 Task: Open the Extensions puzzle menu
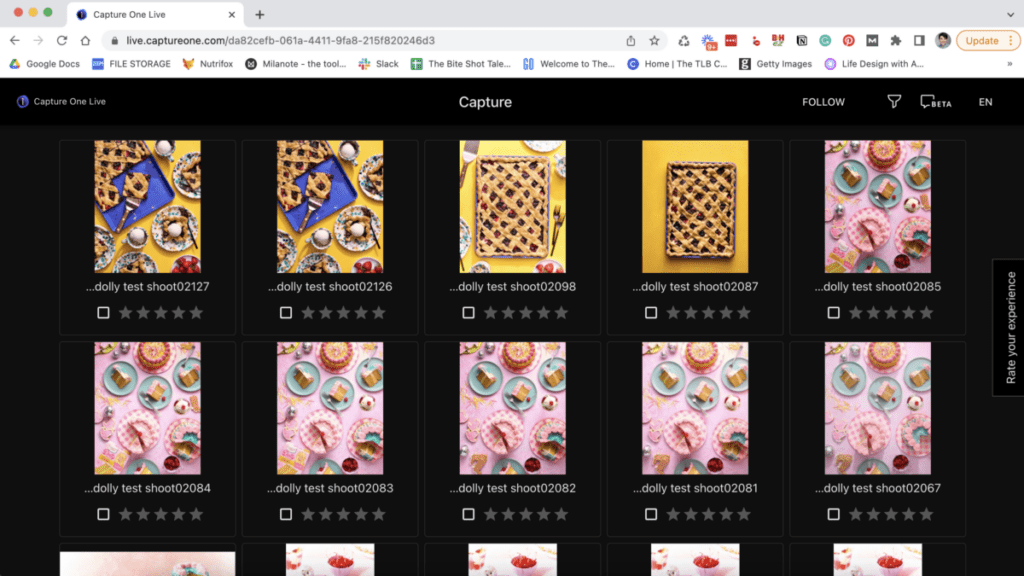click(x=895, y=40)
